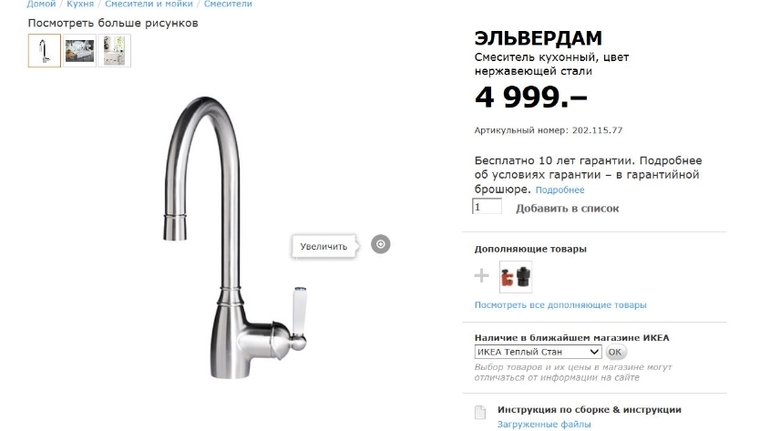Click the plus icon under Дополняющие товары
The height and width of the screenshot is (431, 770).
481,276
